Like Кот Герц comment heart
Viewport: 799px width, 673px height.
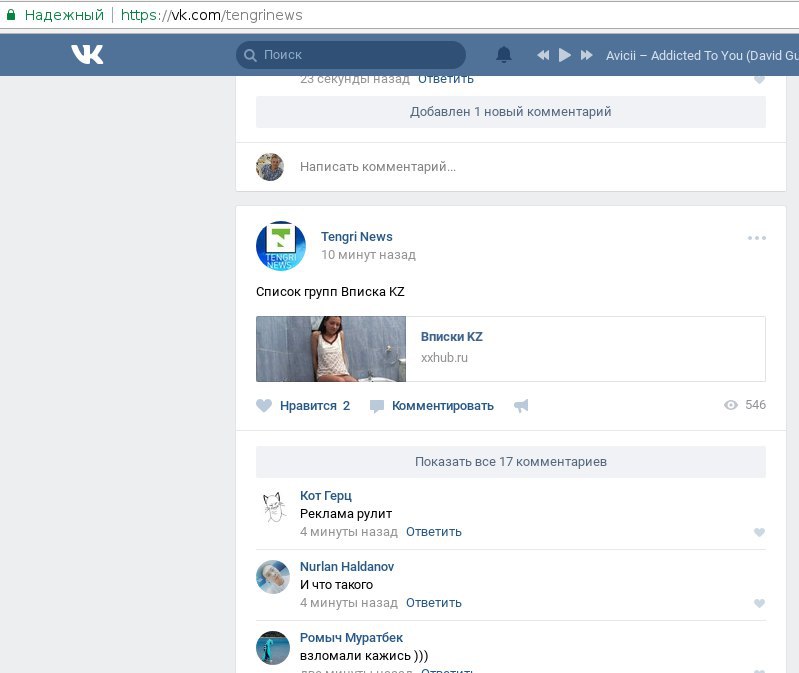click(759, 532)
